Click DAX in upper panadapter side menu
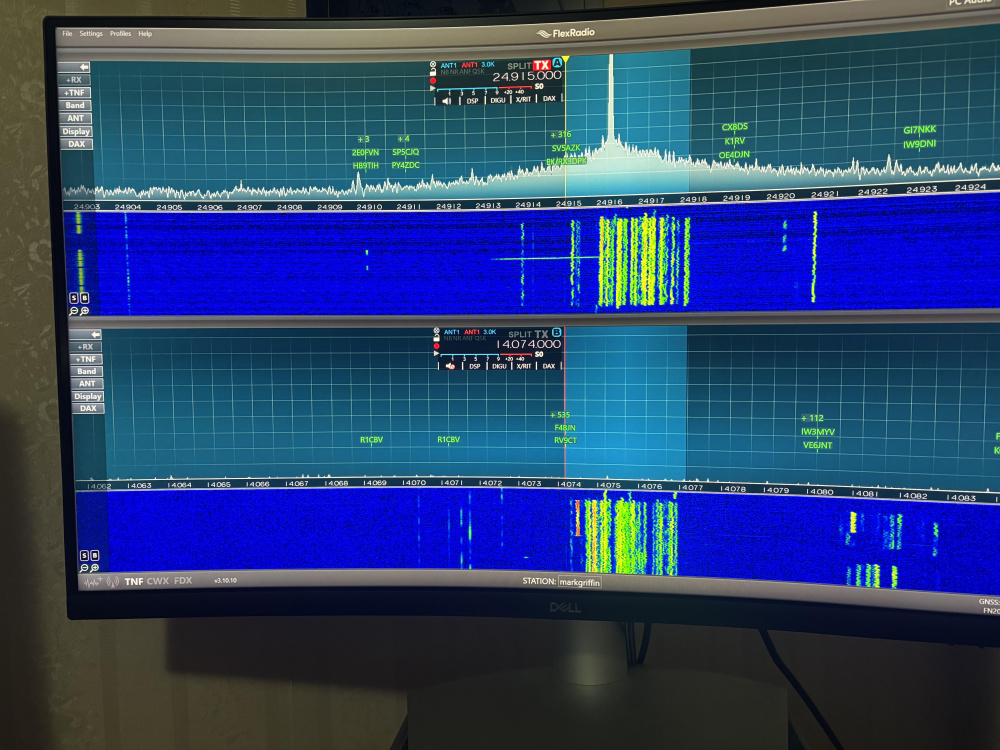This screenshot has height=750, width=1000. point(77,144)
